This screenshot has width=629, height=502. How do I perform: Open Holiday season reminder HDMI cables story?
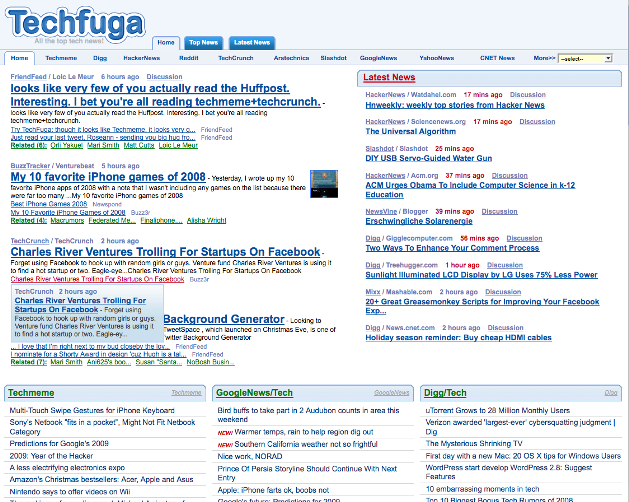458,337
